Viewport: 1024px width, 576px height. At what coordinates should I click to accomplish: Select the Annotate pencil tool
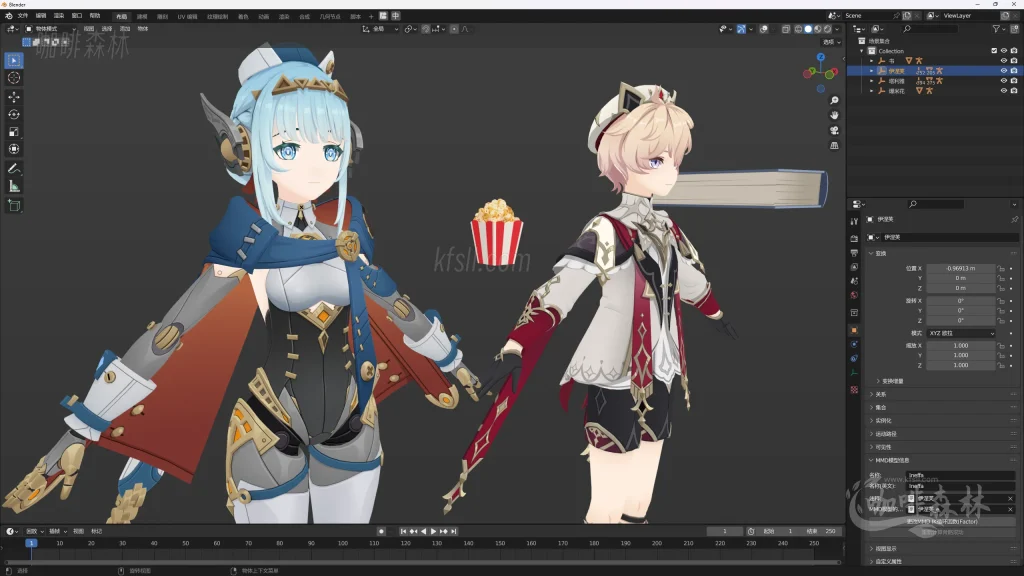(14, 168)
